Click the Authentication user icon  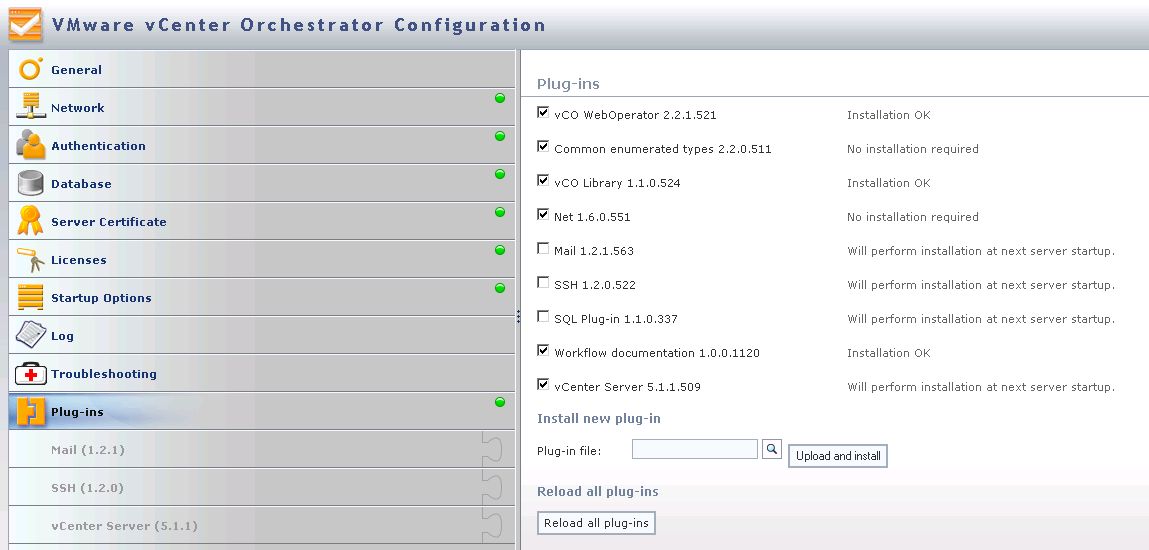pyautogui.click(x=30, y=145)
